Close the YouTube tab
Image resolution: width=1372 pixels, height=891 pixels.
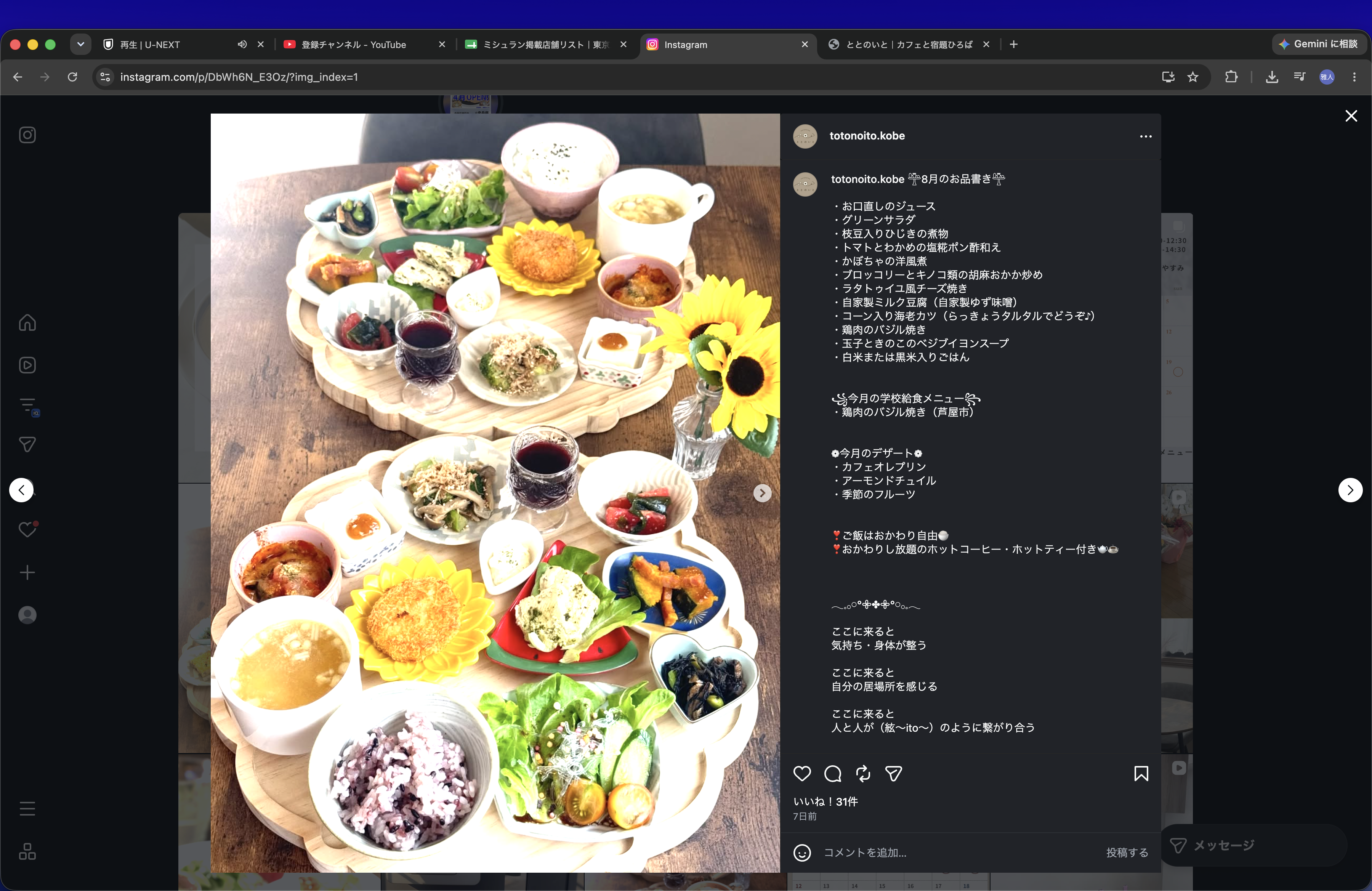(442, 44)
